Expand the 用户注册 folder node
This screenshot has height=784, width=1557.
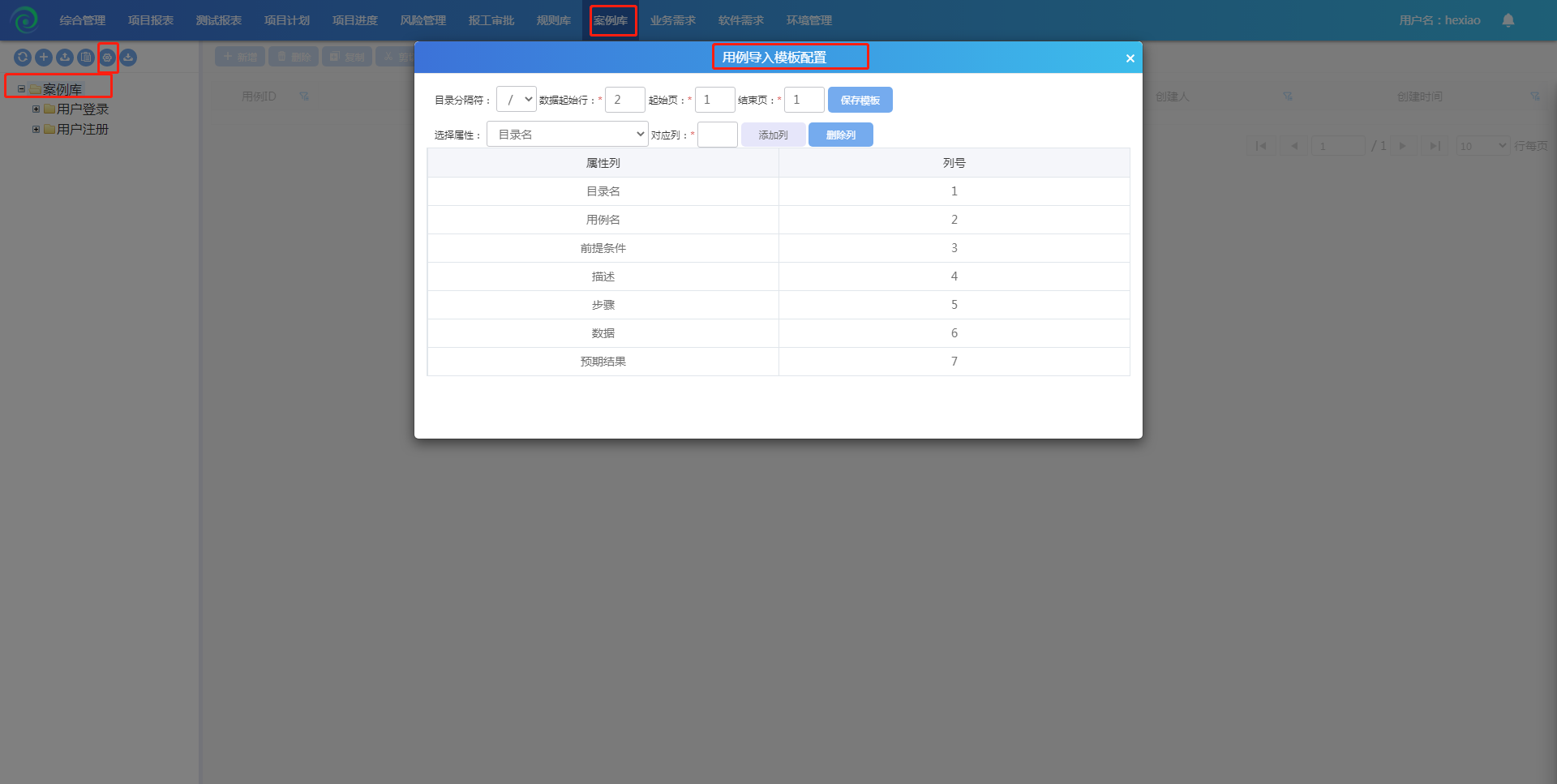[36, 129]
